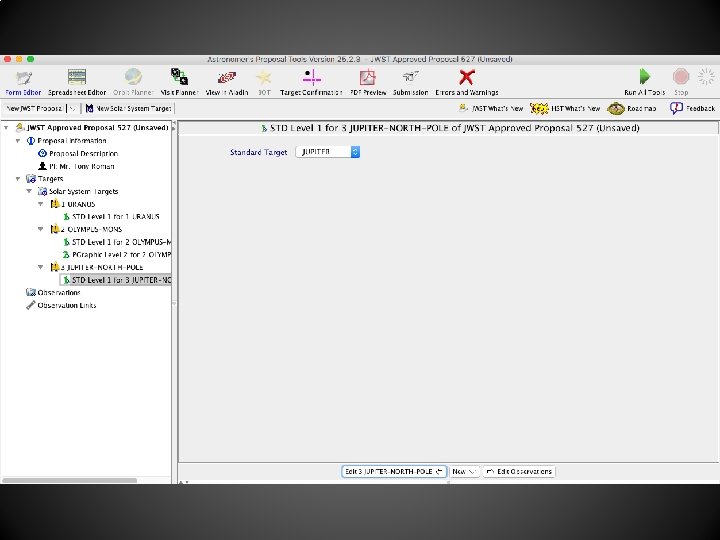
Task: Select Observations in the tree
Action: tap(54, 292)
